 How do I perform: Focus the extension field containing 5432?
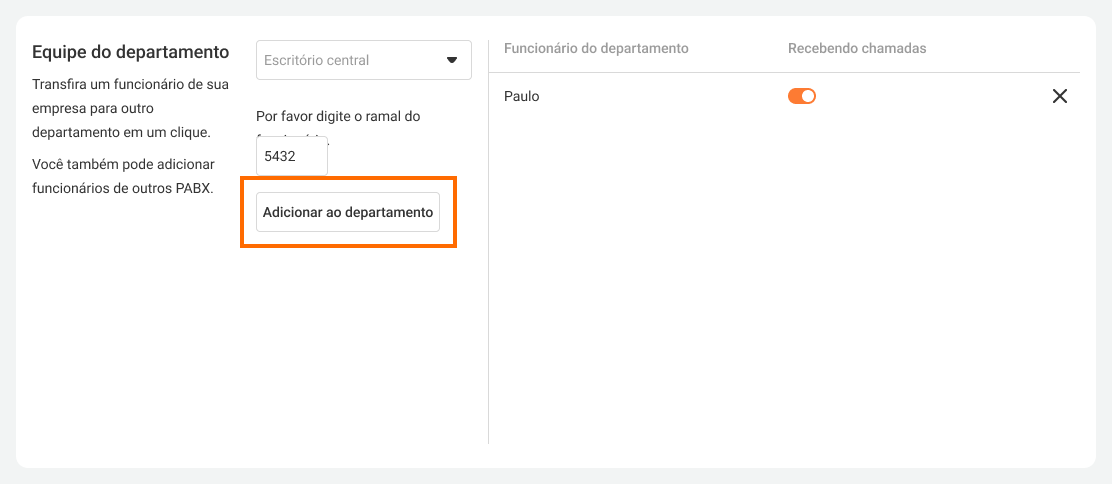pos(291,156)
